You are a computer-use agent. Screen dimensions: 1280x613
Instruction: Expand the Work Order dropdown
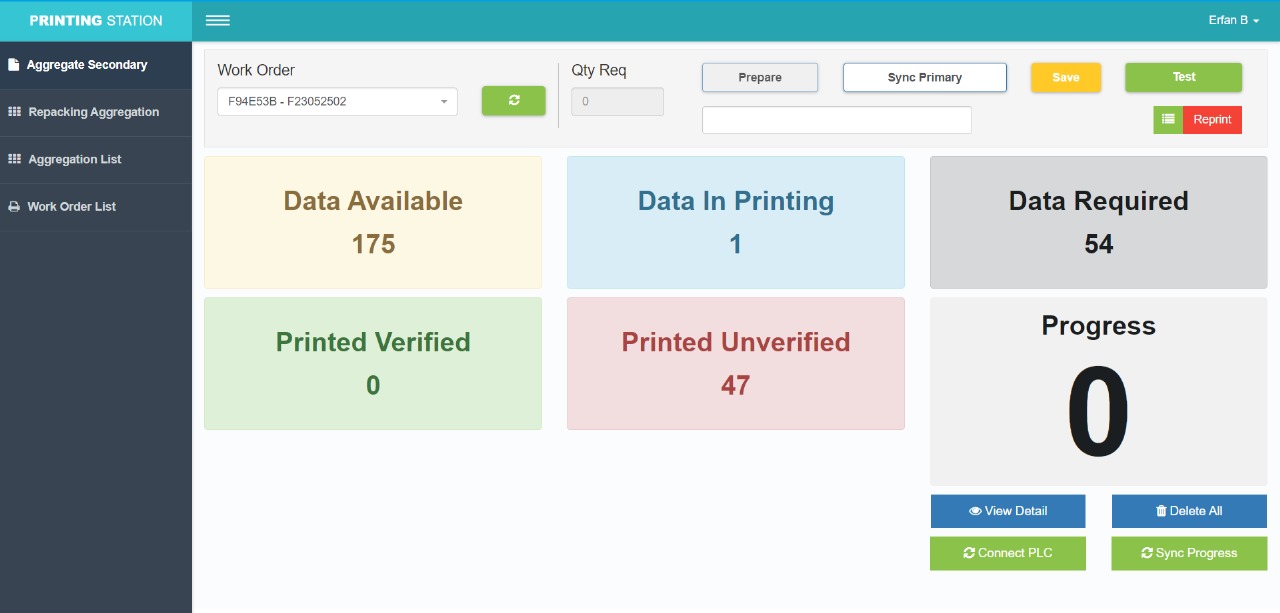(x=337, y=101)
